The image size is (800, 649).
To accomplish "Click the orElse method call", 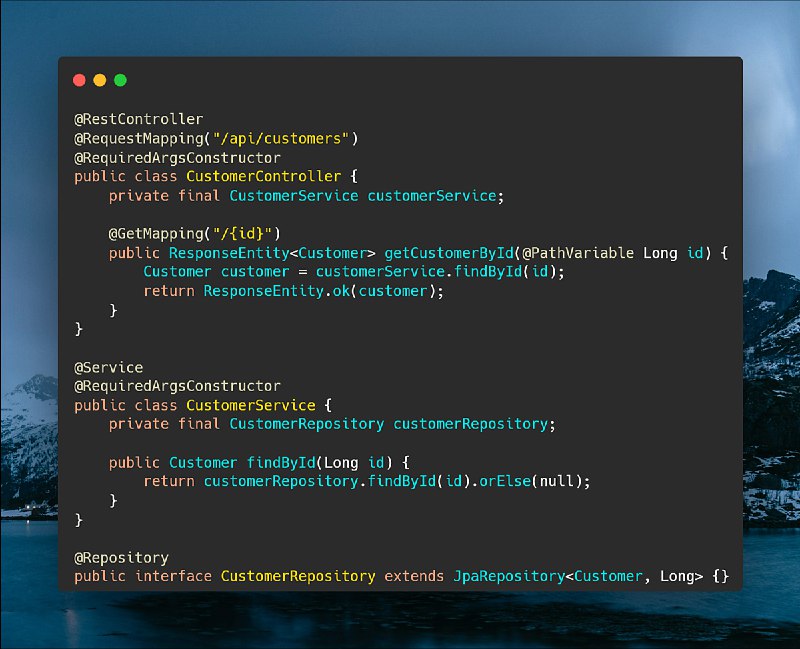I will pos(505,481).
